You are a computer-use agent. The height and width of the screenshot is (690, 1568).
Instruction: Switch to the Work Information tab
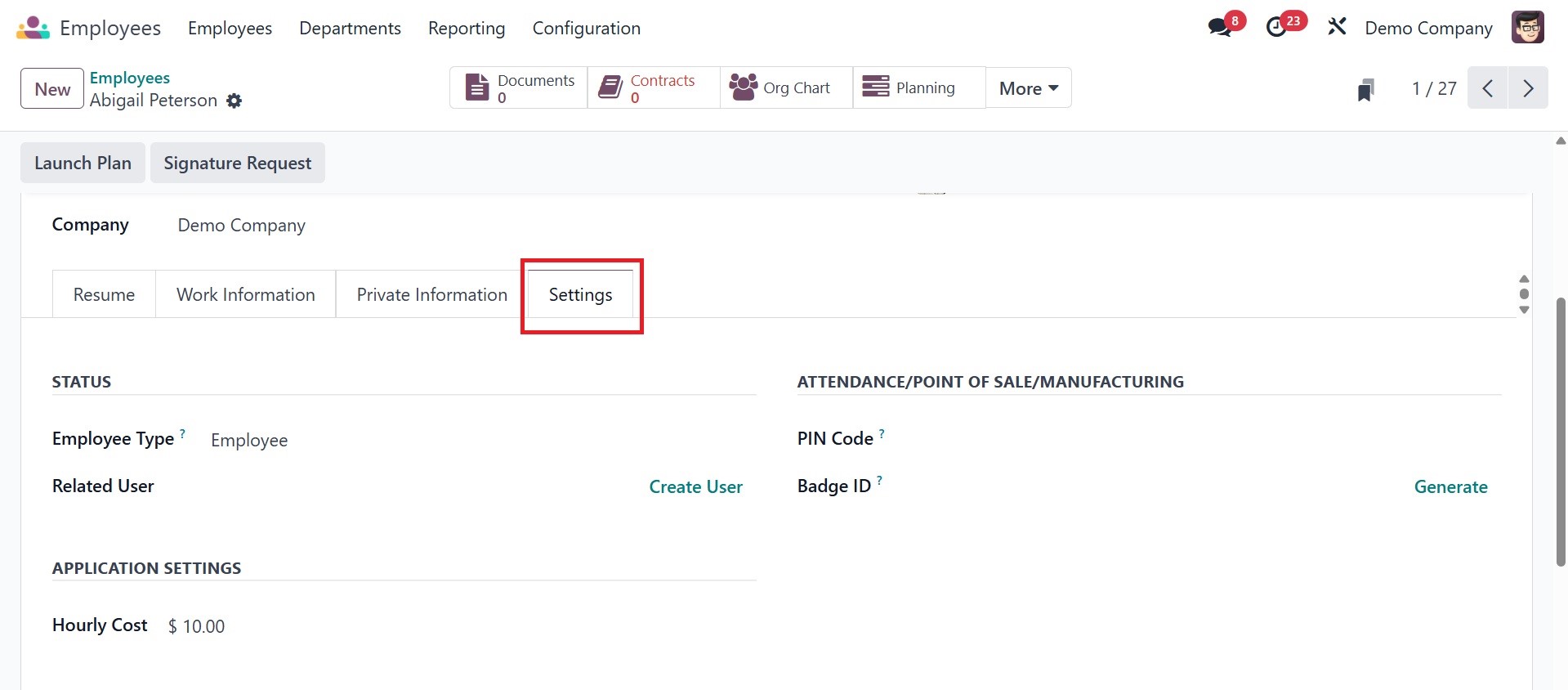point(245,294)
